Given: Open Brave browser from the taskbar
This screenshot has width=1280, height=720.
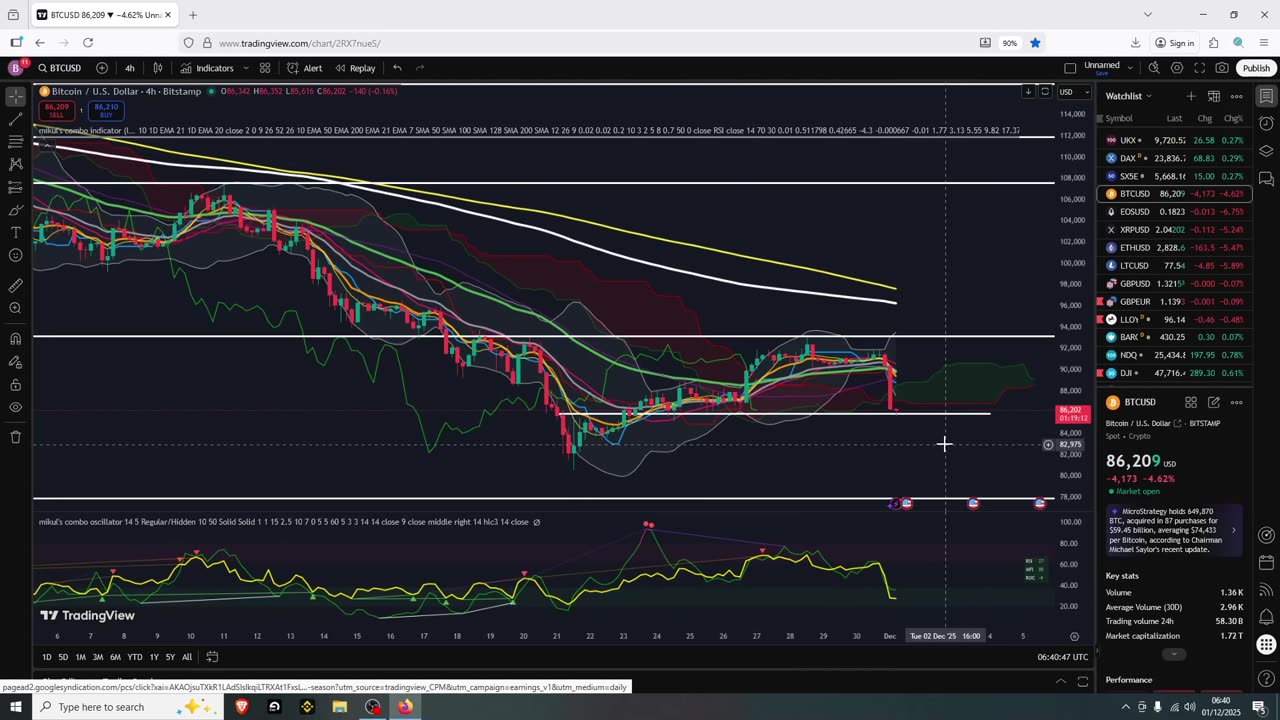Looking at the screenshot, I should tap(242, 707).
